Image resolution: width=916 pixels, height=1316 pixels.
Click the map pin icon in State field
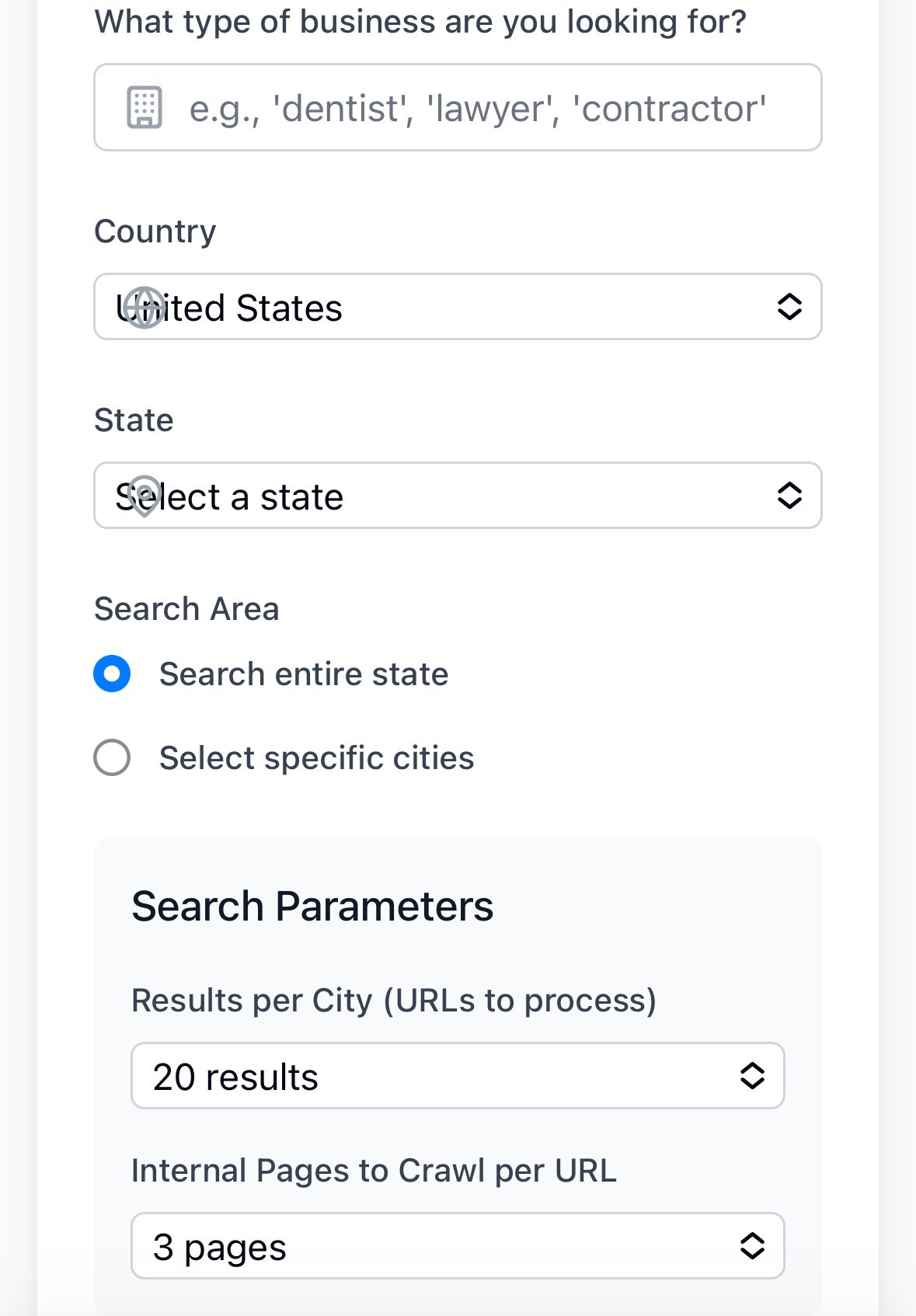tap(145, 496)
